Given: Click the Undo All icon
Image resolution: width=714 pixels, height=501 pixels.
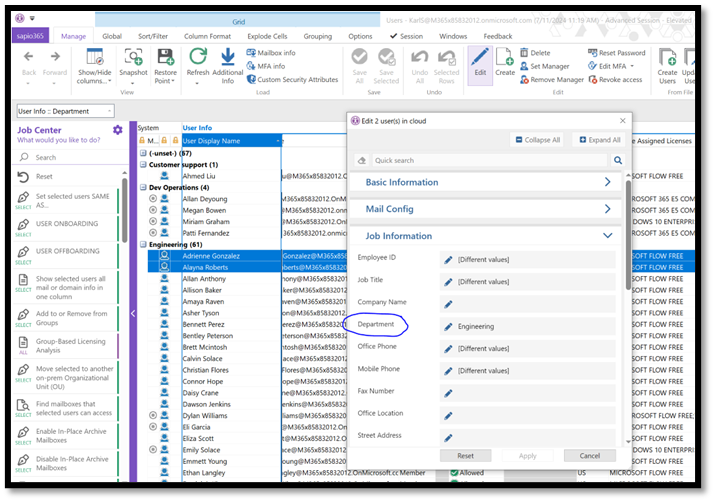Looking at the screenshot, I should (419, 57).
